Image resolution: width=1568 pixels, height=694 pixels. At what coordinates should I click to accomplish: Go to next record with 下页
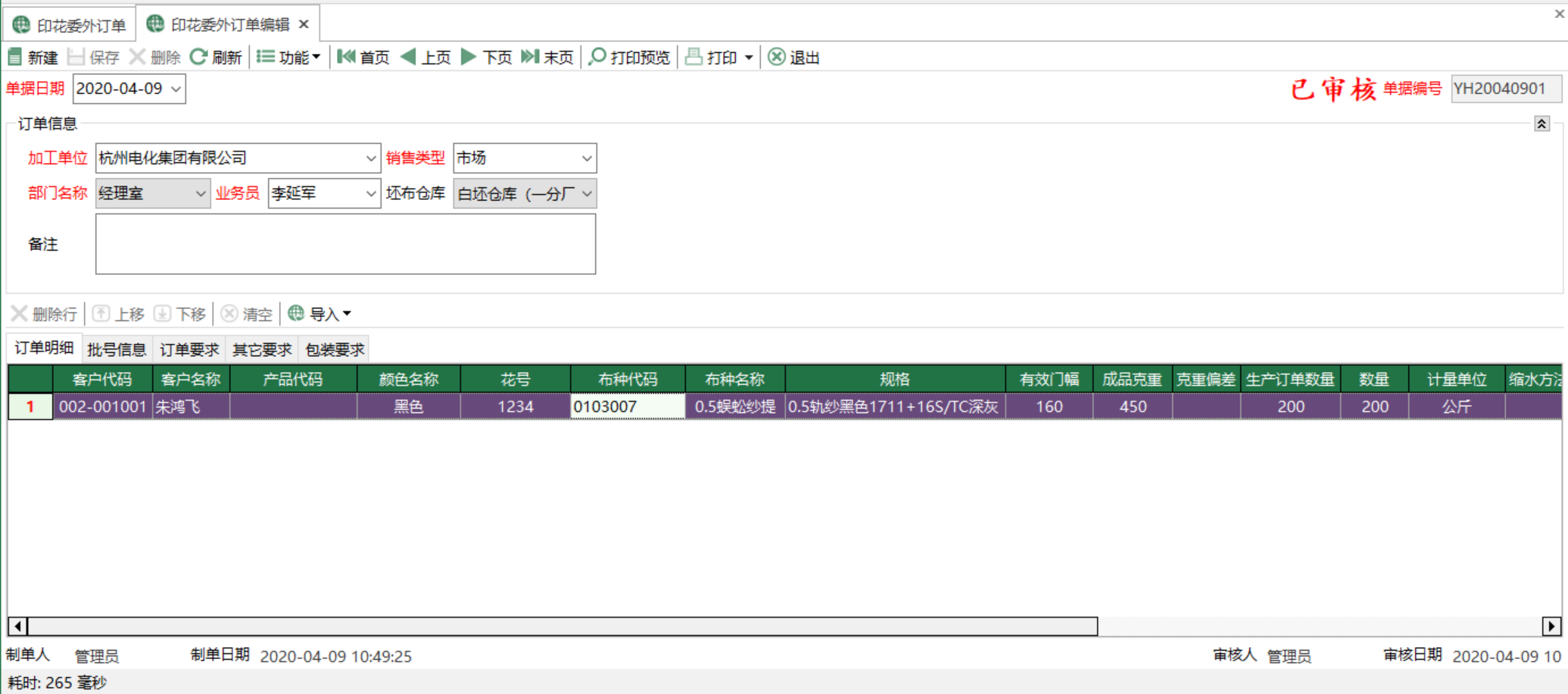[x=486, y=57]
